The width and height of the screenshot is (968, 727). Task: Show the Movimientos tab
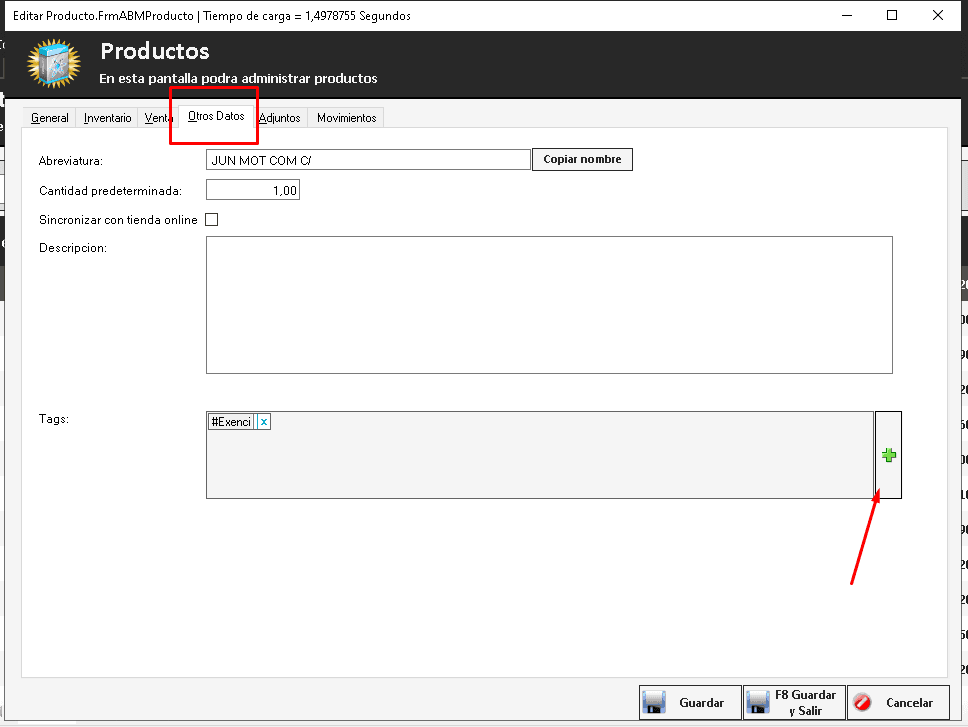[346, 118]
